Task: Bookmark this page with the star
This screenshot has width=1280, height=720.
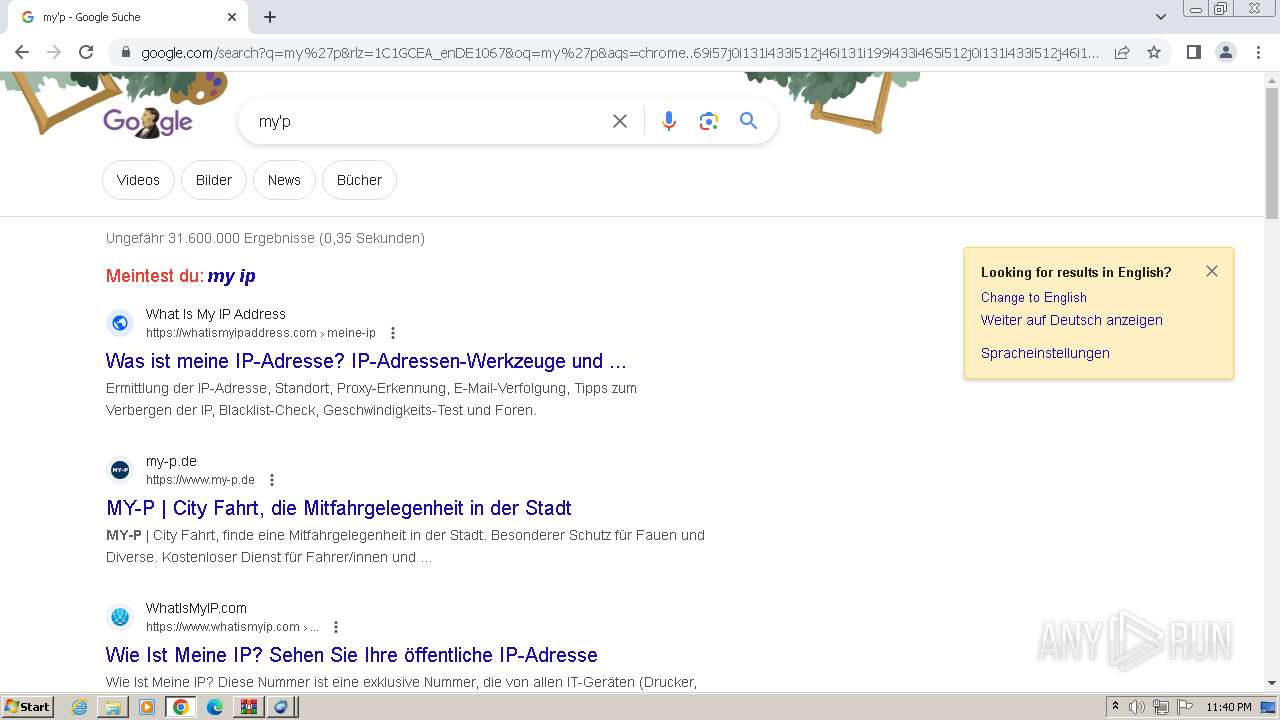Action: point(1154,52)
